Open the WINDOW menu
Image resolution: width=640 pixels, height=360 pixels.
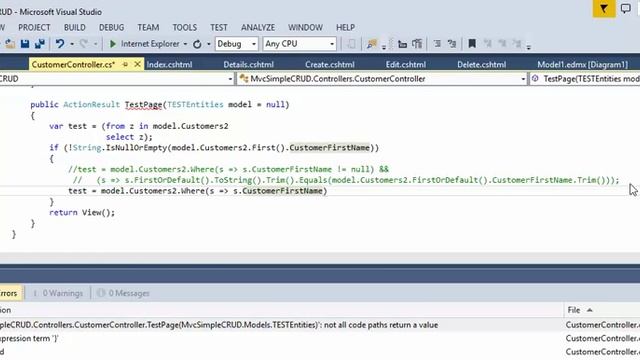coord(305,27)
